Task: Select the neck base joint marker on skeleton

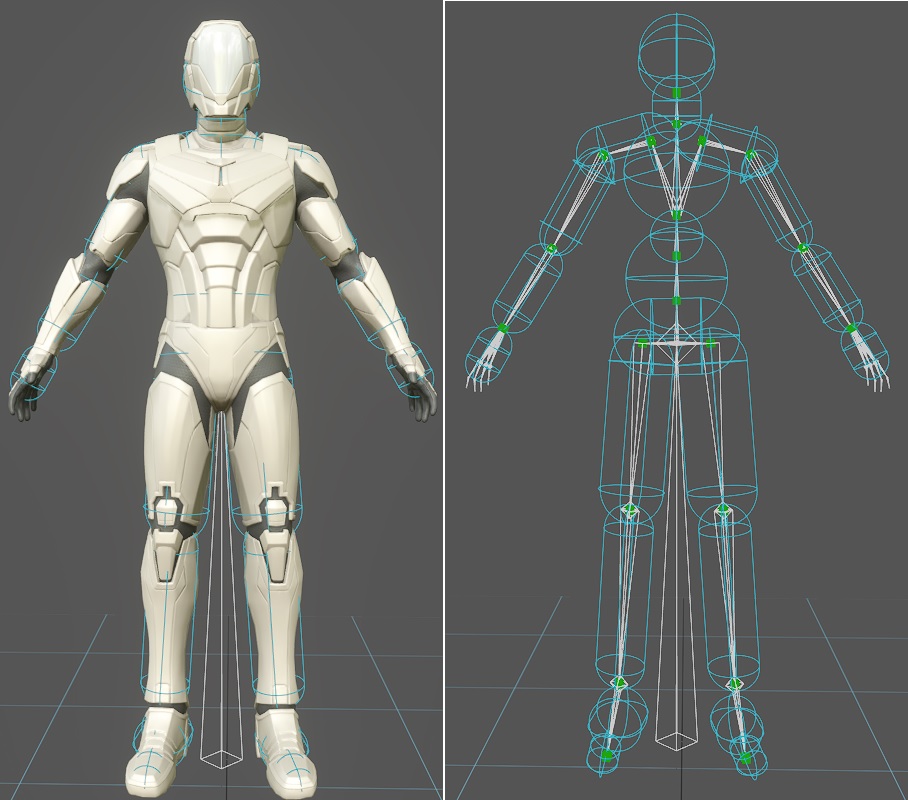Action: pyautogui.click(x=676, y=124)
